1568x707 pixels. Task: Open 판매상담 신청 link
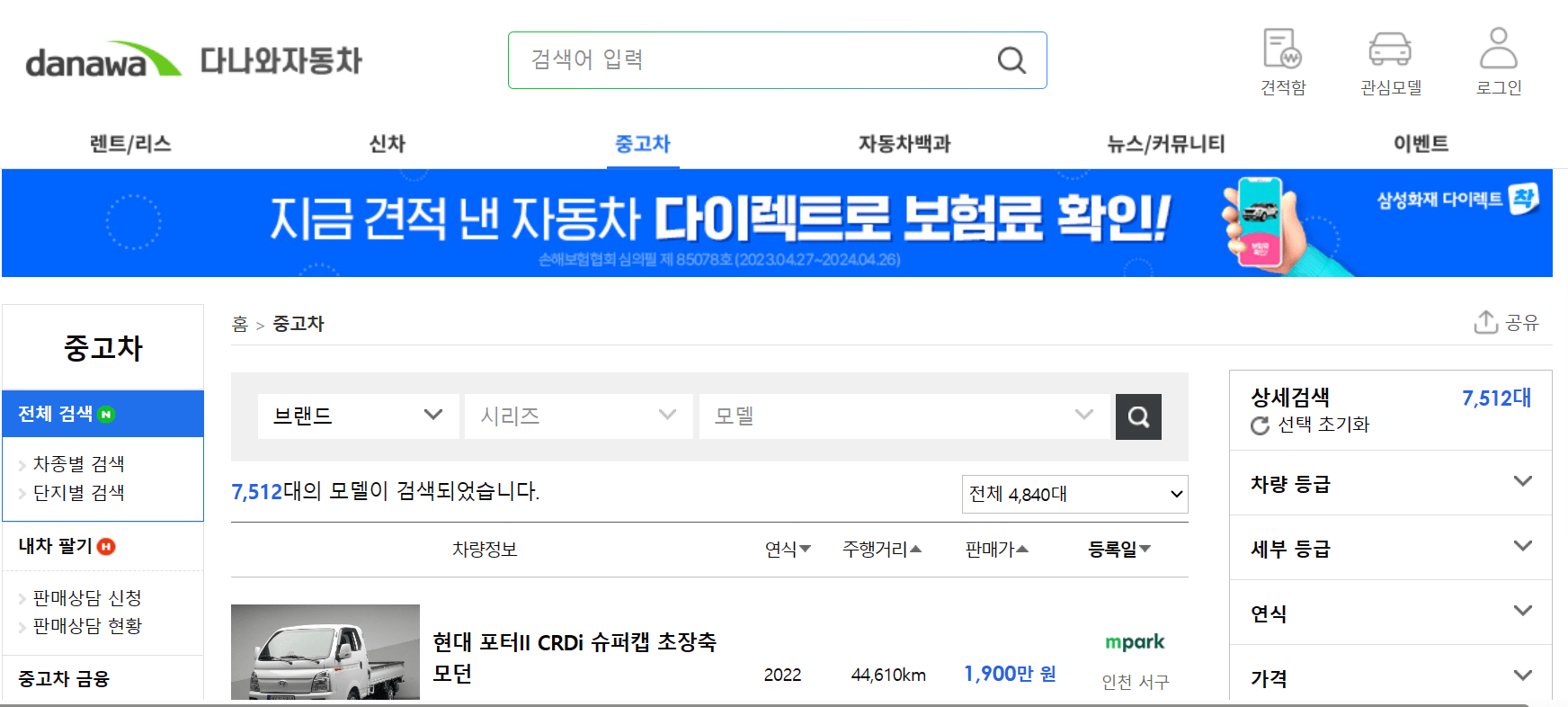[x=87, y=598]
